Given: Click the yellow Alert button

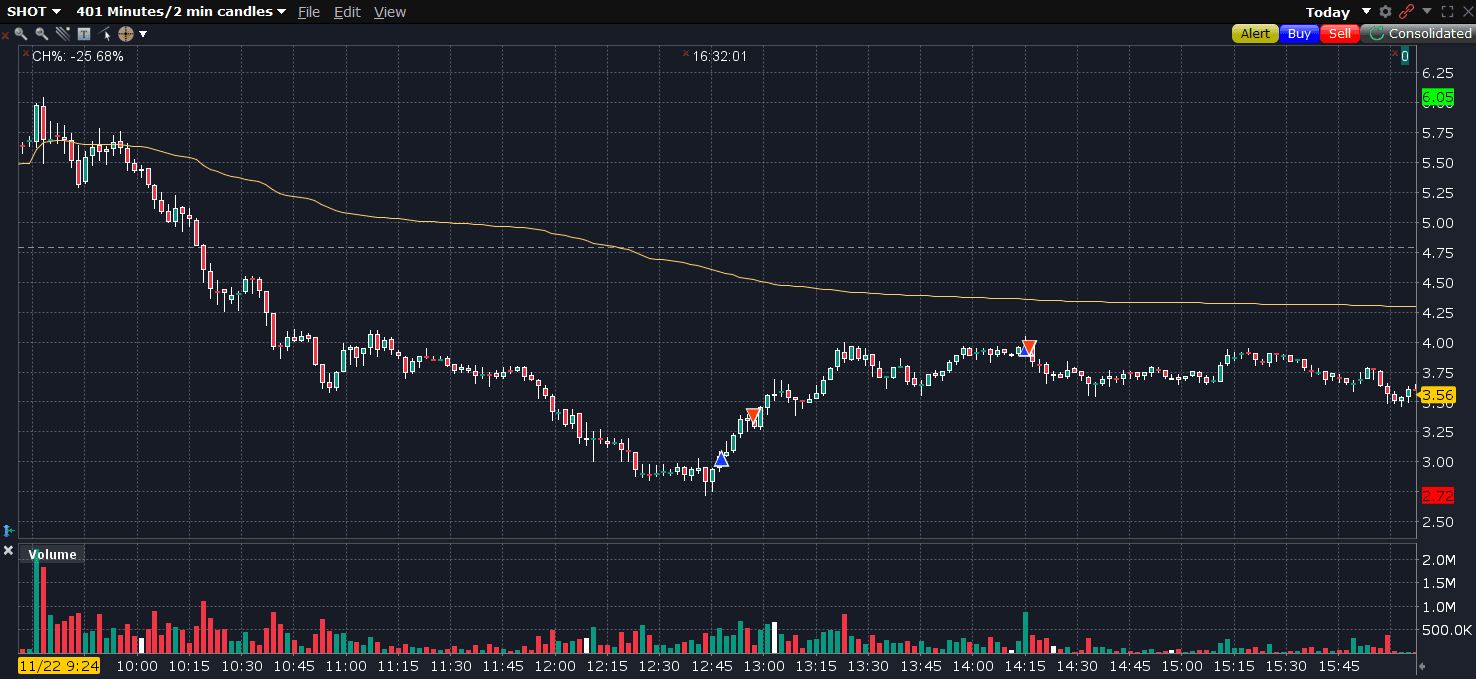Looking at the screenshot, I should (x=1255, y=34).
